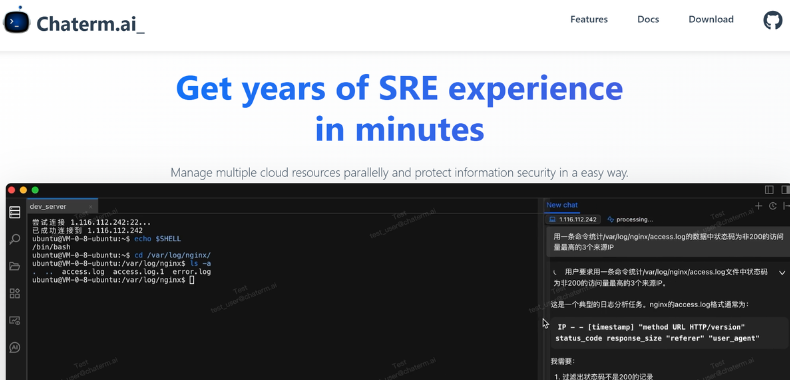Screen dimensions: 790x380
Task: Open the GitHub repository icon
Action: point(773,20)
